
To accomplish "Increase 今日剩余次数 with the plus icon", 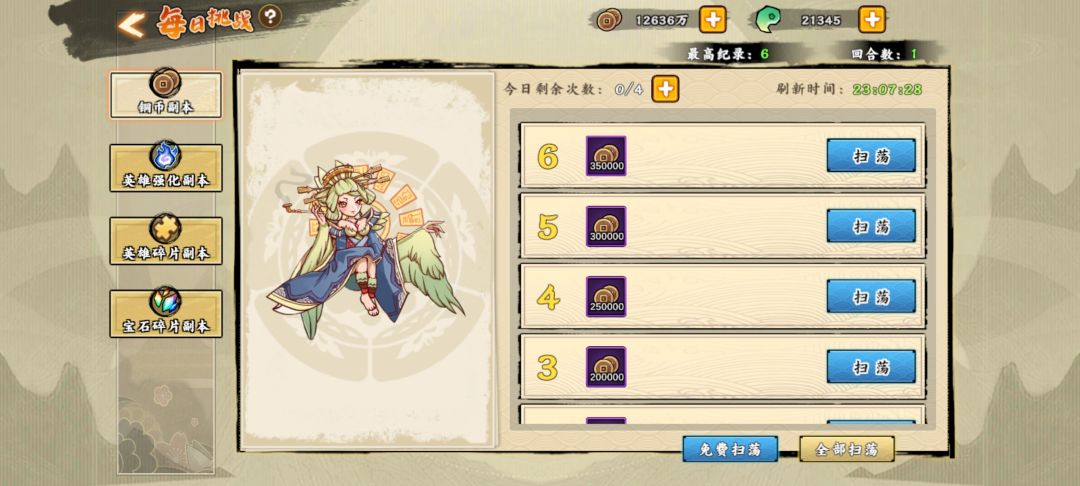I will click(665, 89).
